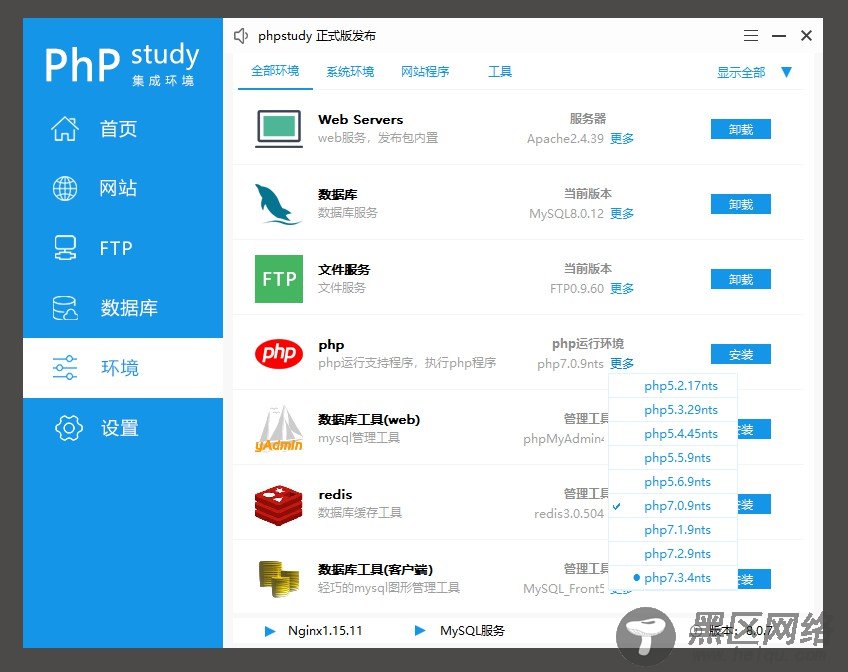Image resolution: width=848 pixels, height=672 pixels.
Task: Click the phpMyAdmin sailboat icon
Action: tap(279, 429)
